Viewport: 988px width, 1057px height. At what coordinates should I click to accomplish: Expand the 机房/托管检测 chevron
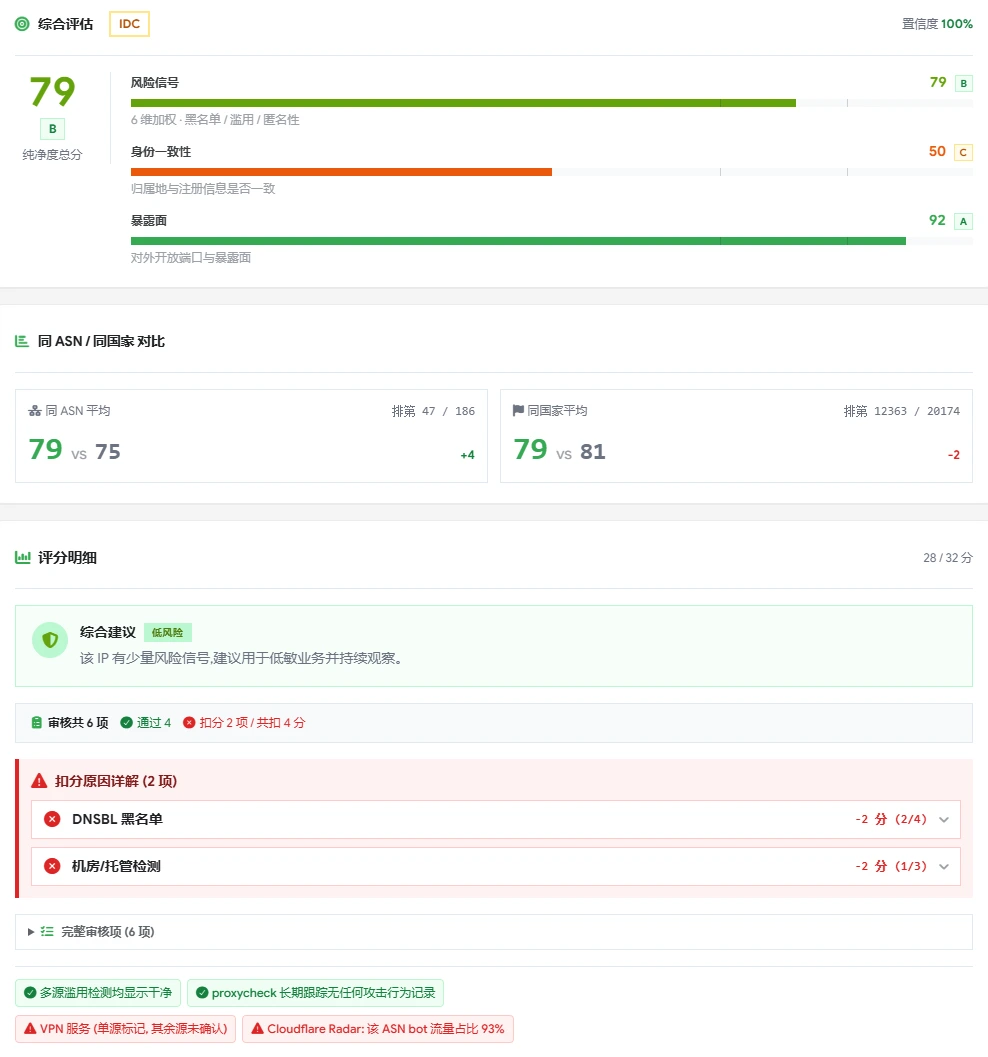[x=944, y=867]
